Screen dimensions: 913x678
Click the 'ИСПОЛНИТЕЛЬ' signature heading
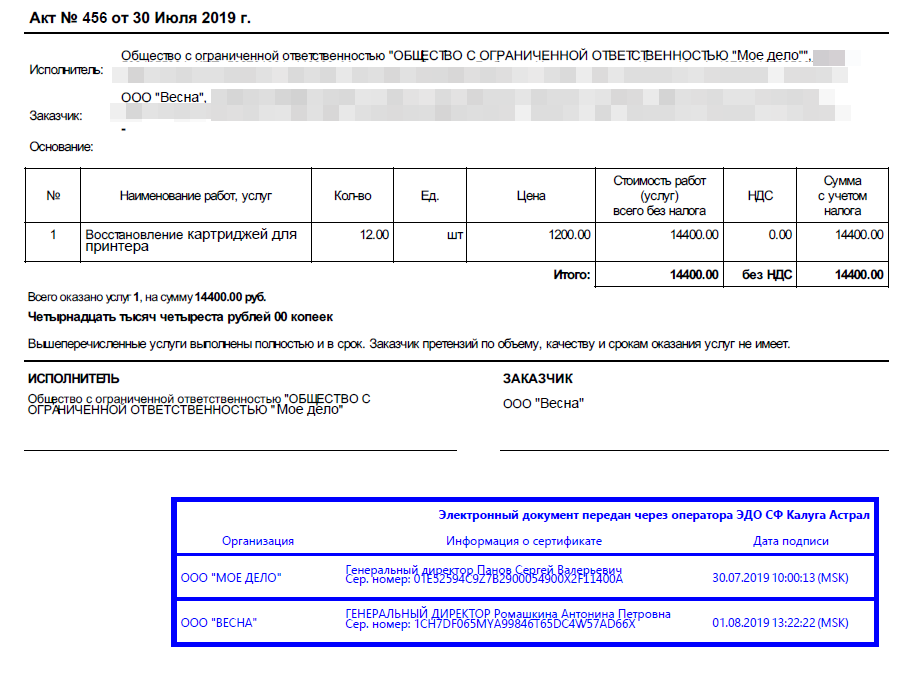click(x=73, y=379)
